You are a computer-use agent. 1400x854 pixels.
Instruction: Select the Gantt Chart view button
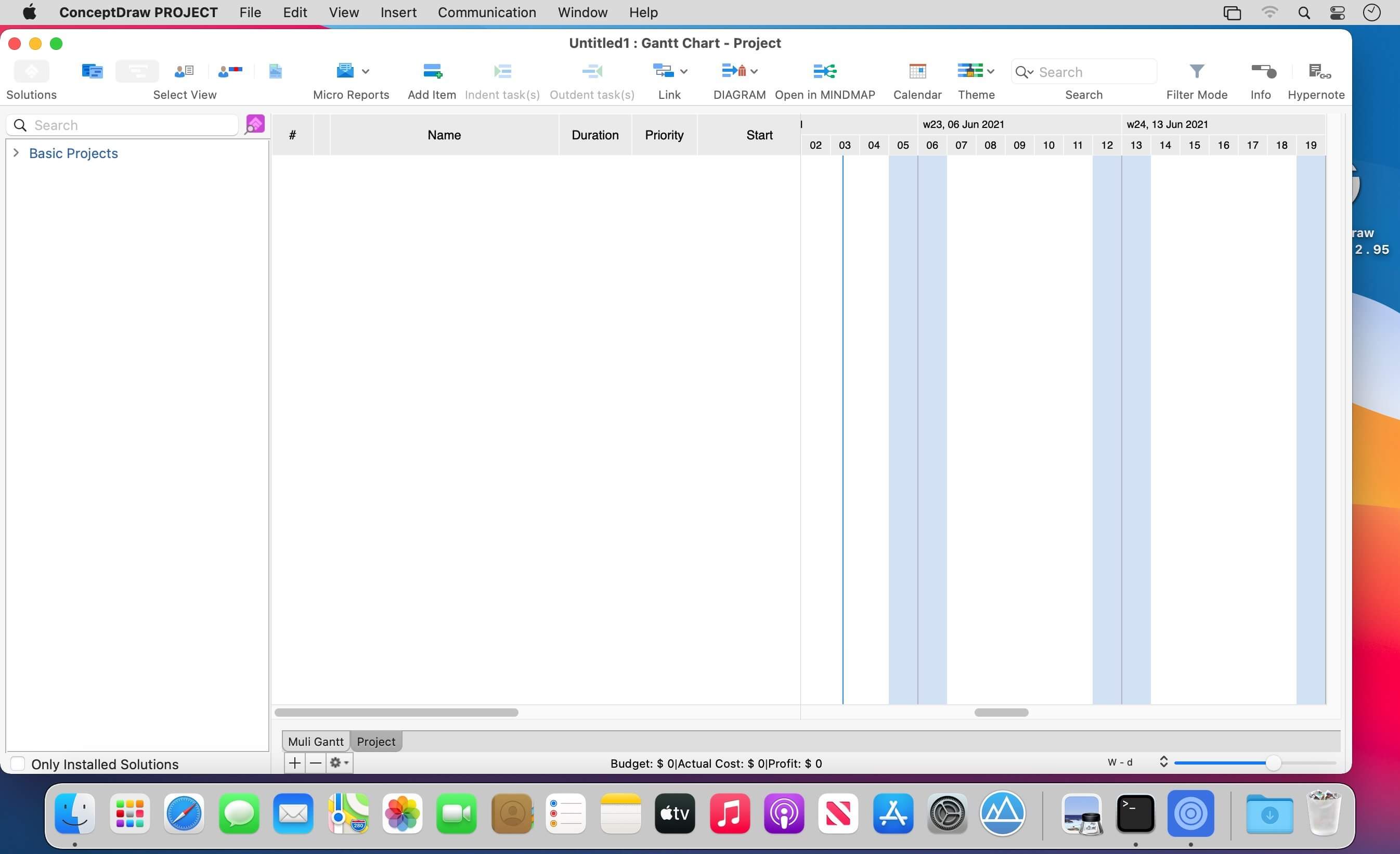click(137, 71)
